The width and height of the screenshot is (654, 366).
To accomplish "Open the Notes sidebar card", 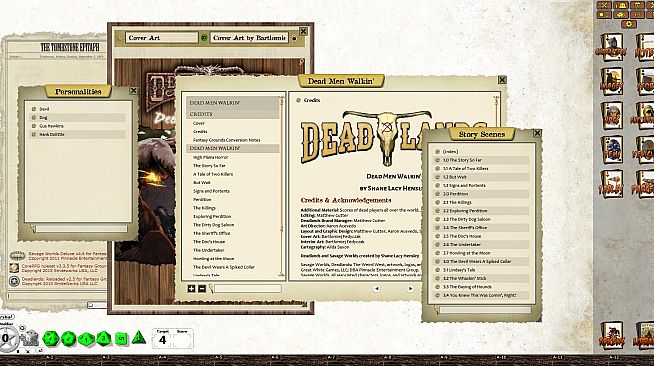I will (645, 48).
